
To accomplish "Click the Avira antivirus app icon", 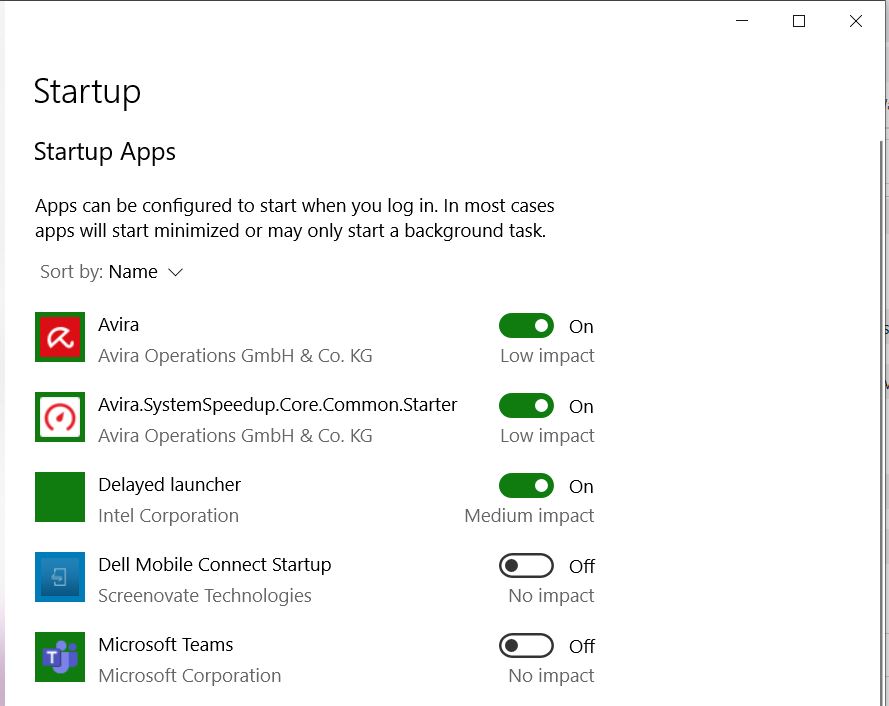I will [x=59, y=337].
